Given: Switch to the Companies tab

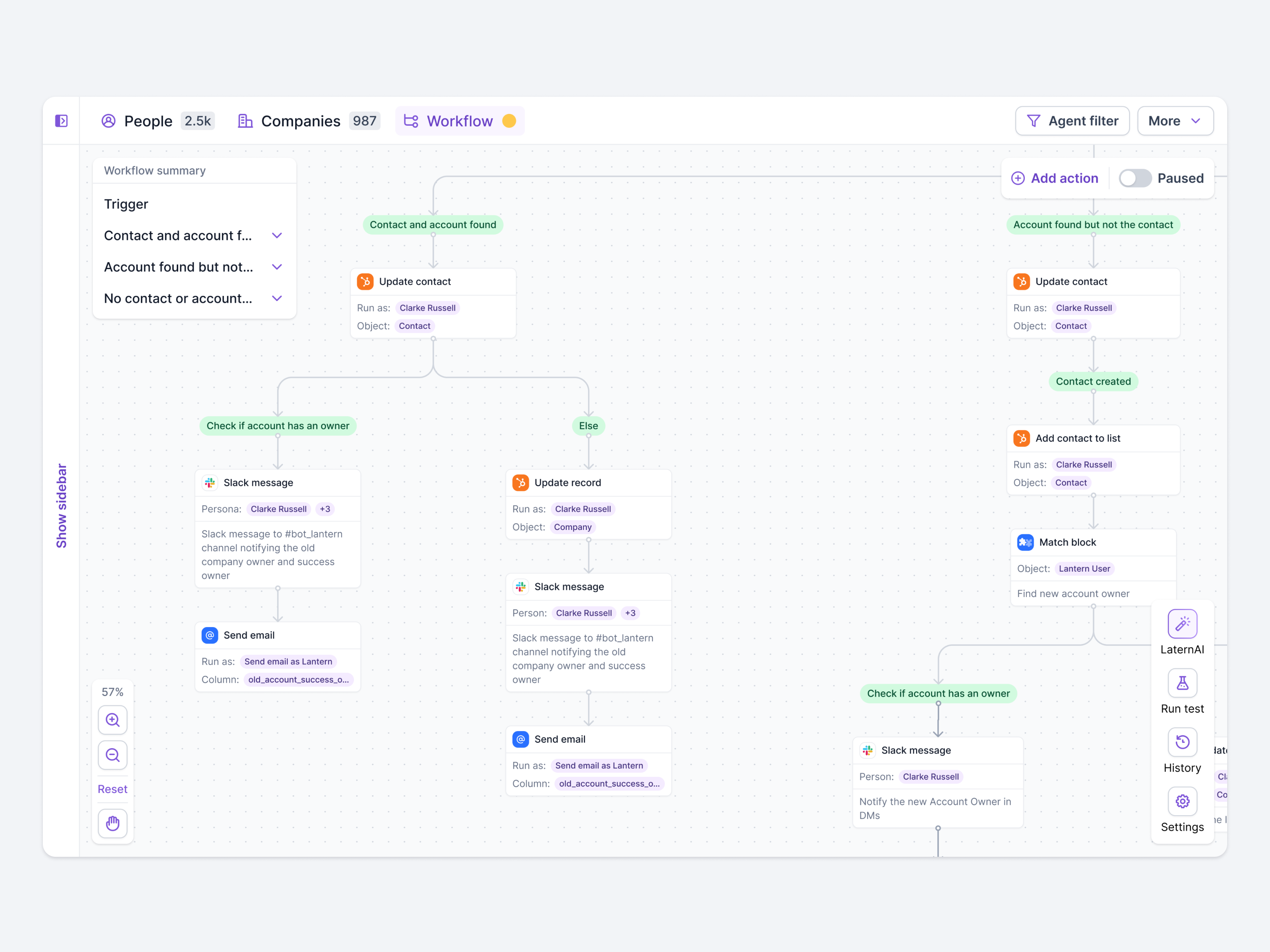Looking at the screenshot, I should pyautogui.click(x=301, y=121).
